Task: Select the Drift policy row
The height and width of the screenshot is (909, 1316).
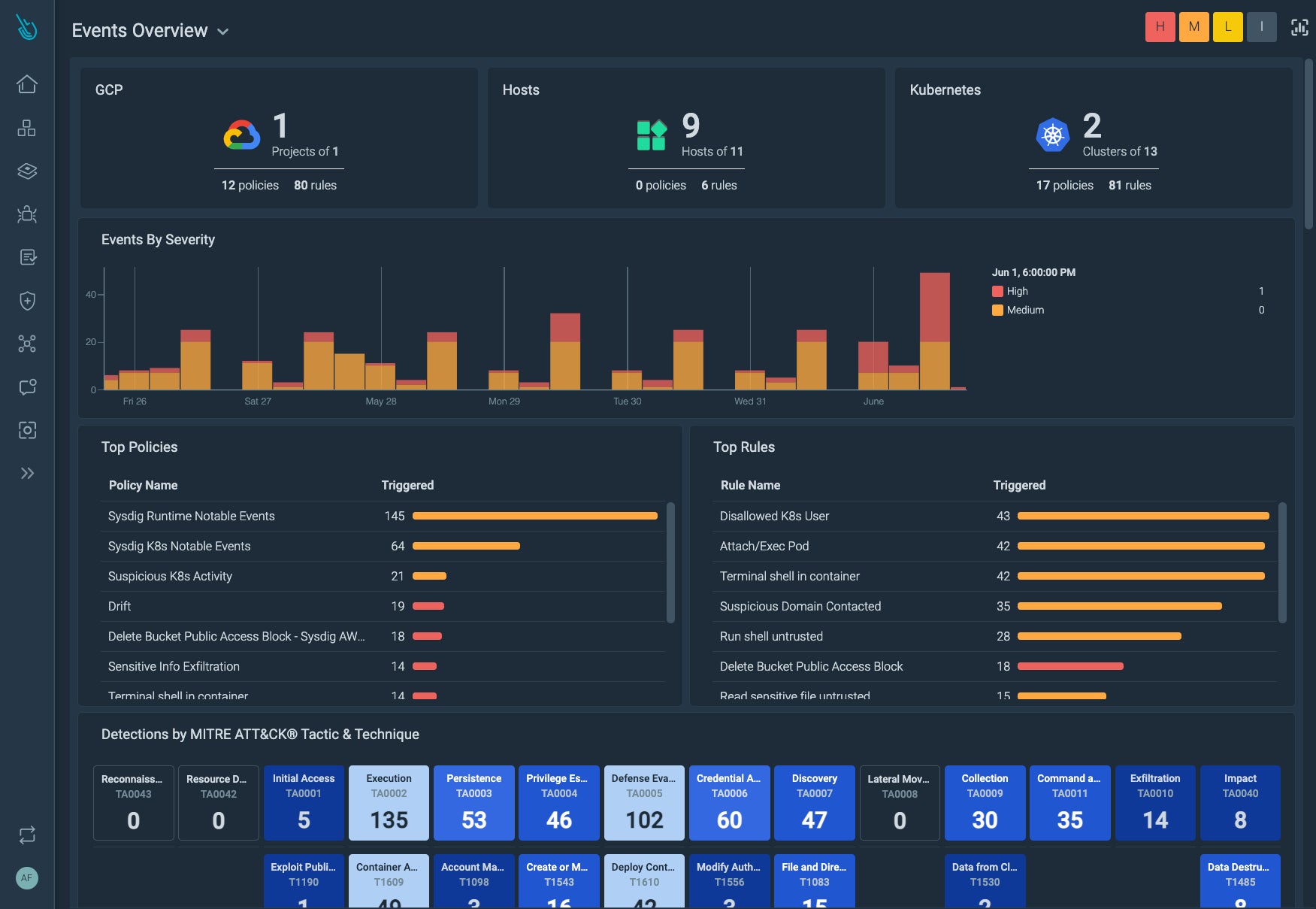Action: tap(383, 607)
